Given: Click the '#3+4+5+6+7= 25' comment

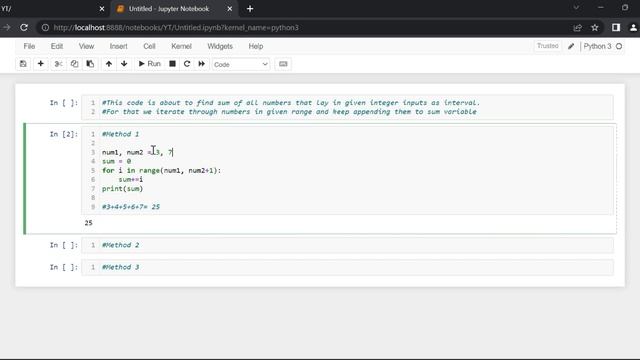Looking at the screenshot, I should (x=131, y=207).
